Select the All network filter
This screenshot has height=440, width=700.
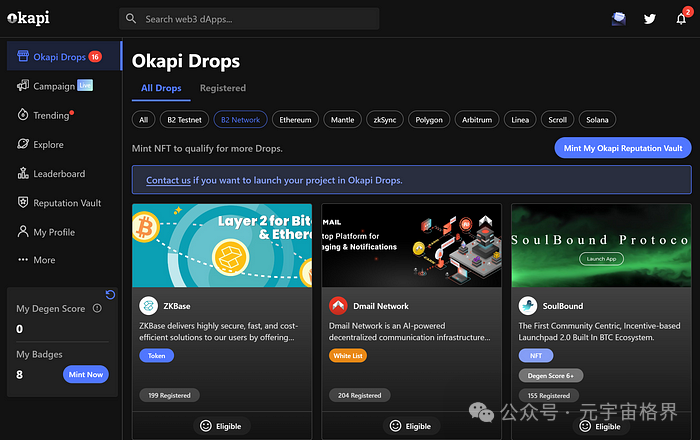tap(143, 120)
